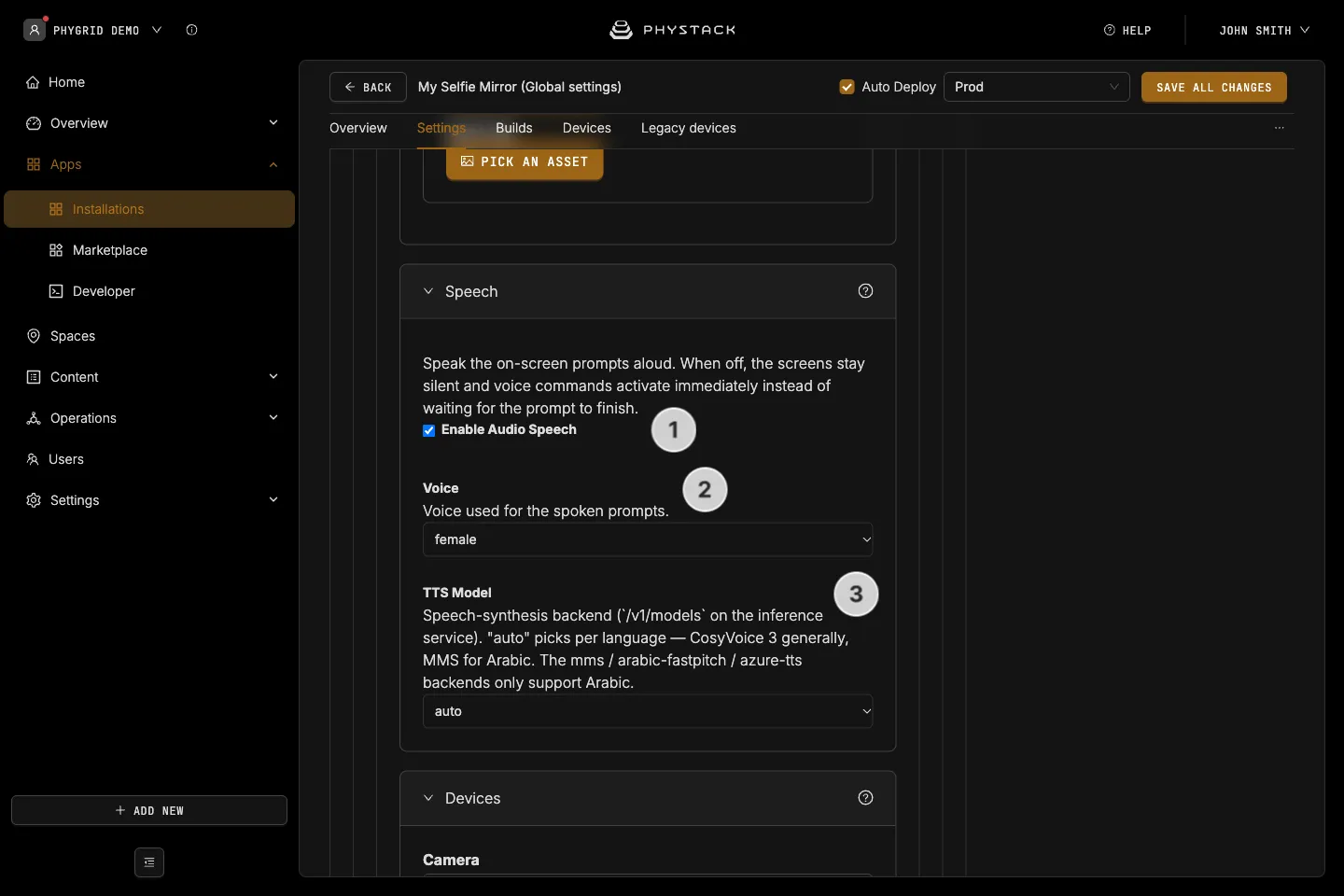Click the Operations icon in the sidebar

34,418
